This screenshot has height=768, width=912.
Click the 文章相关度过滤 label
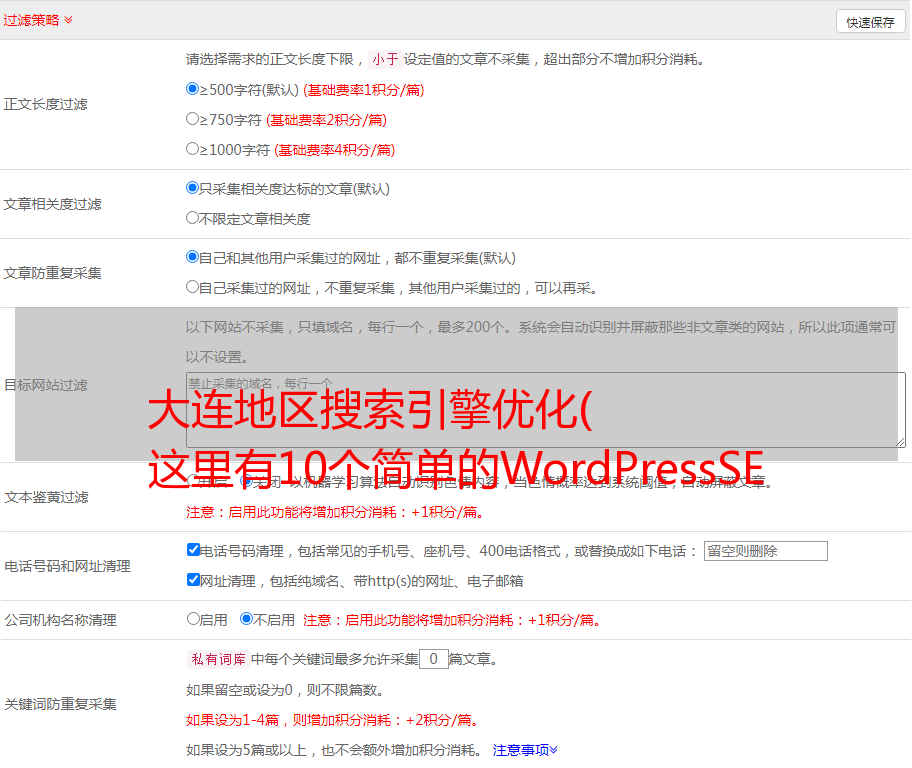(52, 204)
